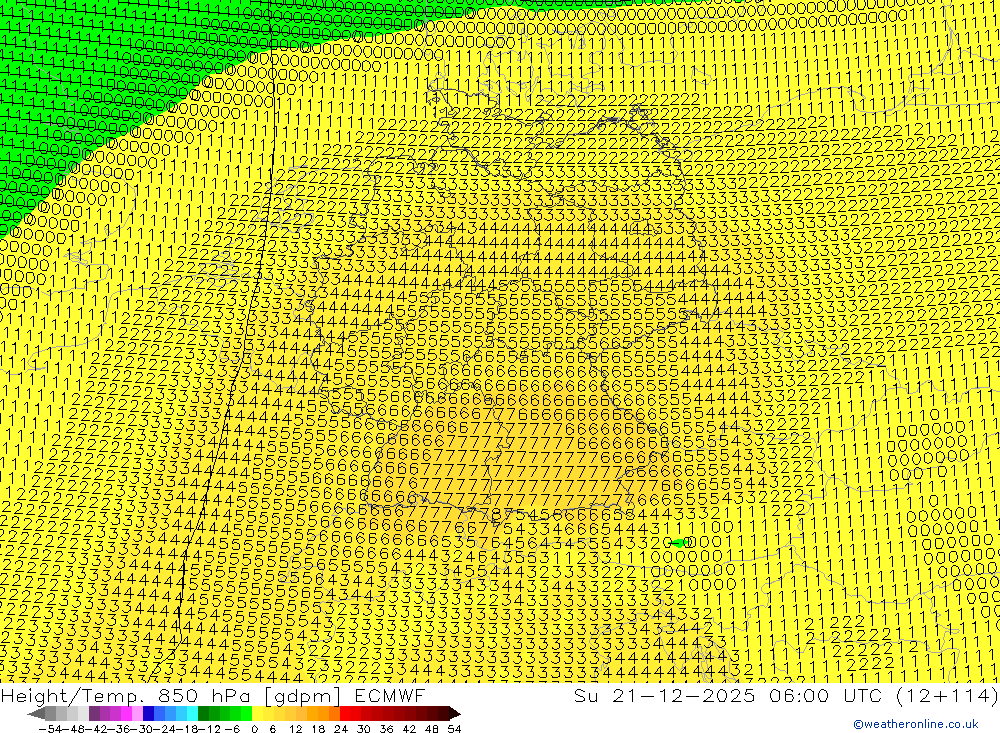Pick the bright red legend swatch above 24
The height and width of the screenshot is (733, 1000).
coord(345,713)
